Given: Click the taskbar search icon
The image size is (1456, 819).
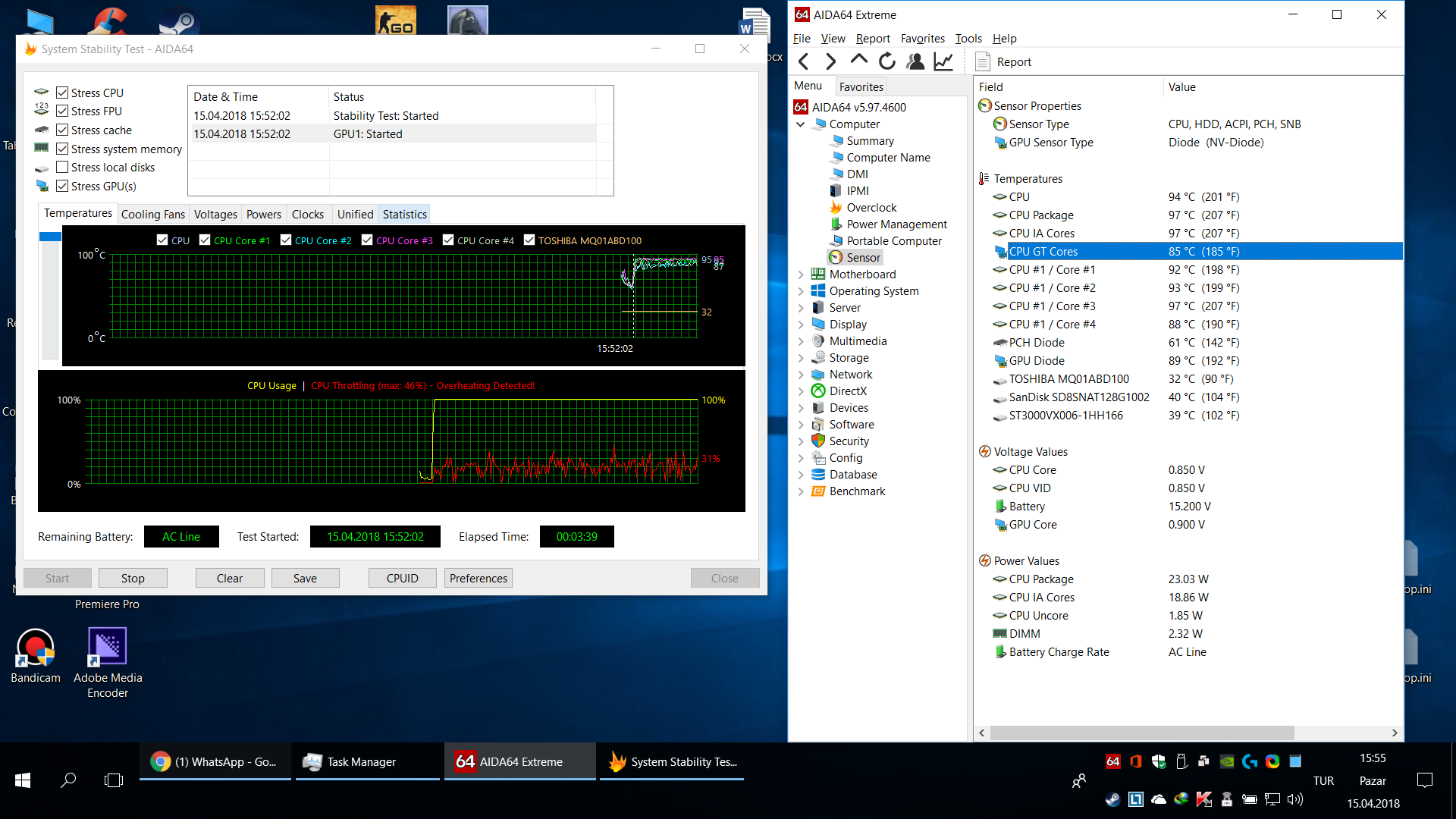Looking at the screenshot, I should click(x=68, y=780).
